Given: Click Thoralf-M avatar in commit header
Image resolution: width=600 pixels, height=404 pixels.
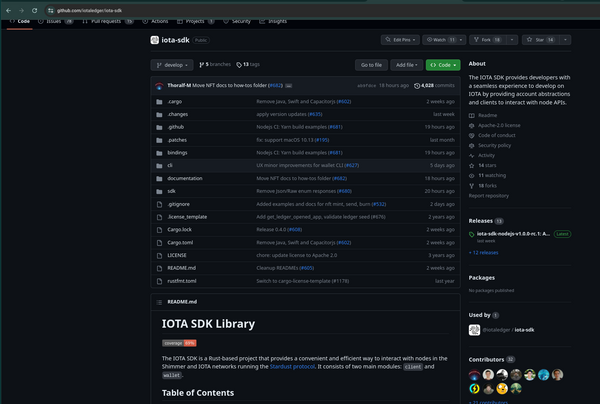Looking at the screenshot, I should 159,86.
